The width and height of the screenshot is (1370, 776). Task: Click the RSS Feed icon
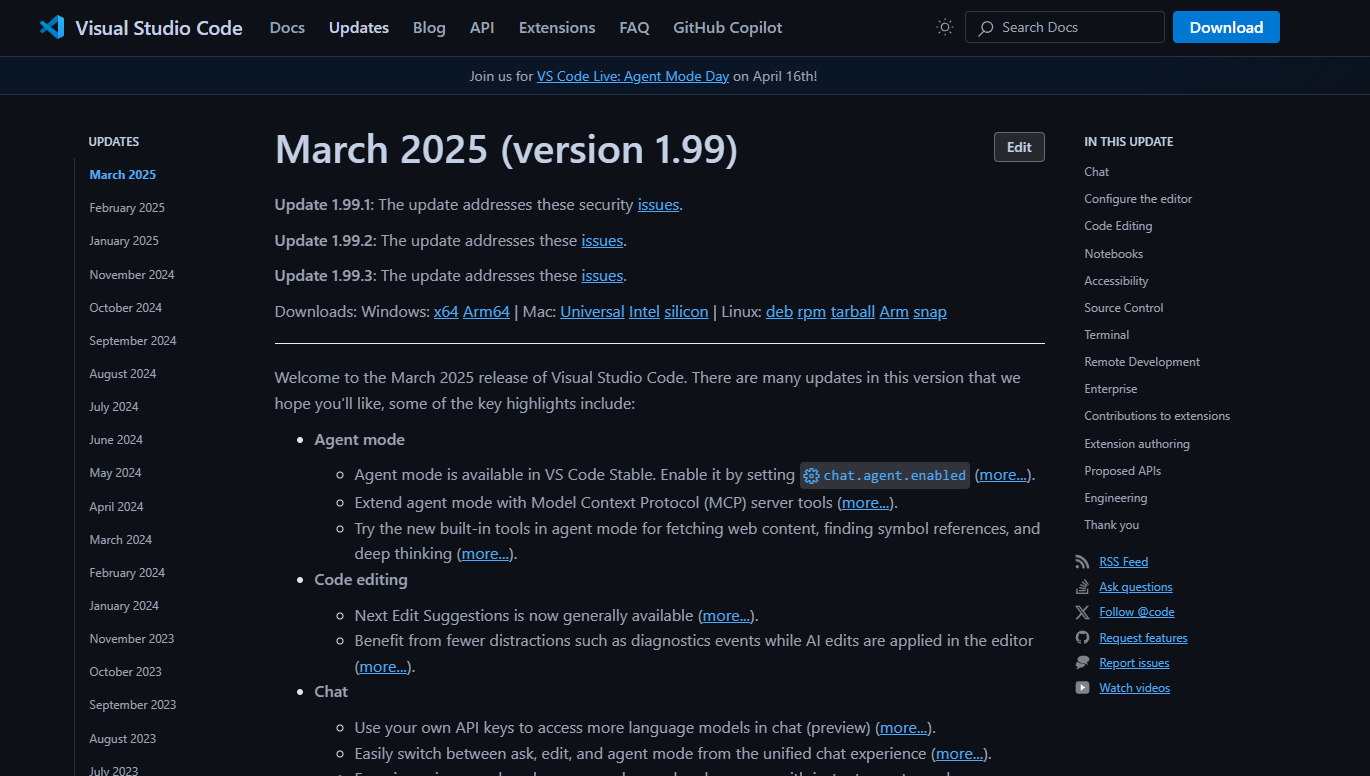pyautogui.click(x=1082, y=562)
